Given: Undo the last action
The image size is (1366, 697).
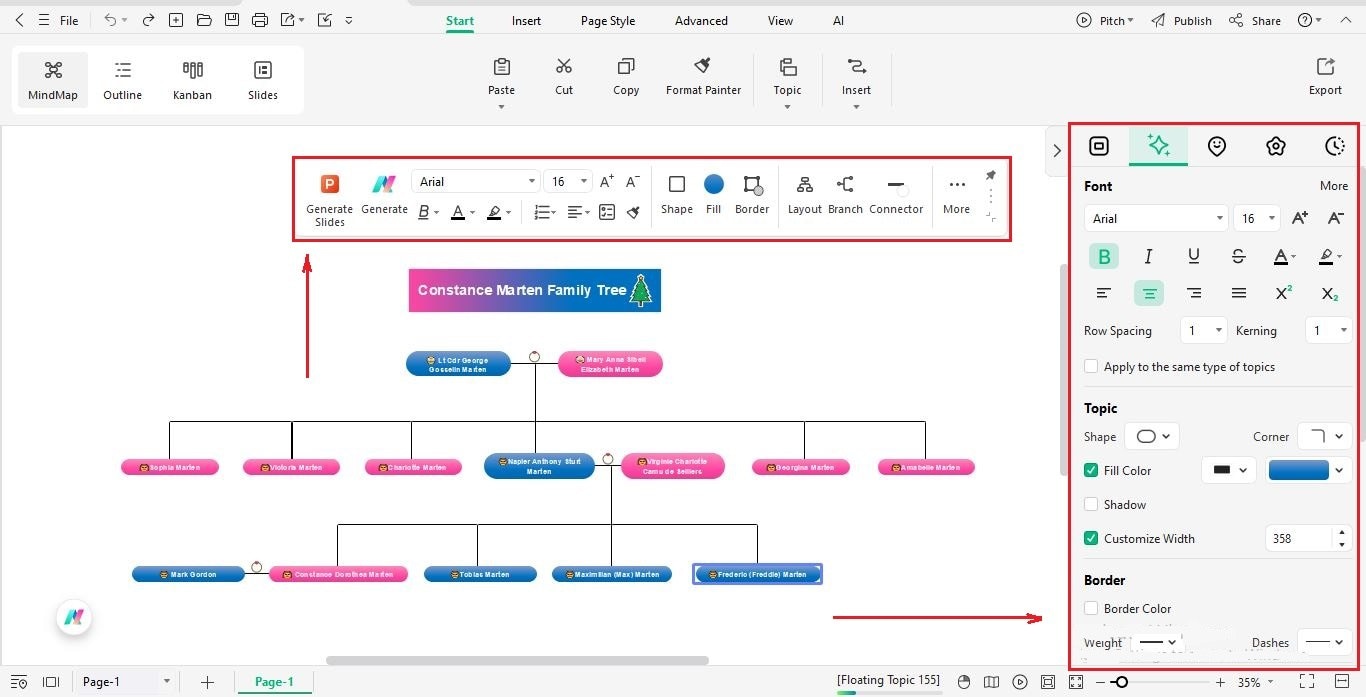Looking at the screenshot, I should click(110, 20).
